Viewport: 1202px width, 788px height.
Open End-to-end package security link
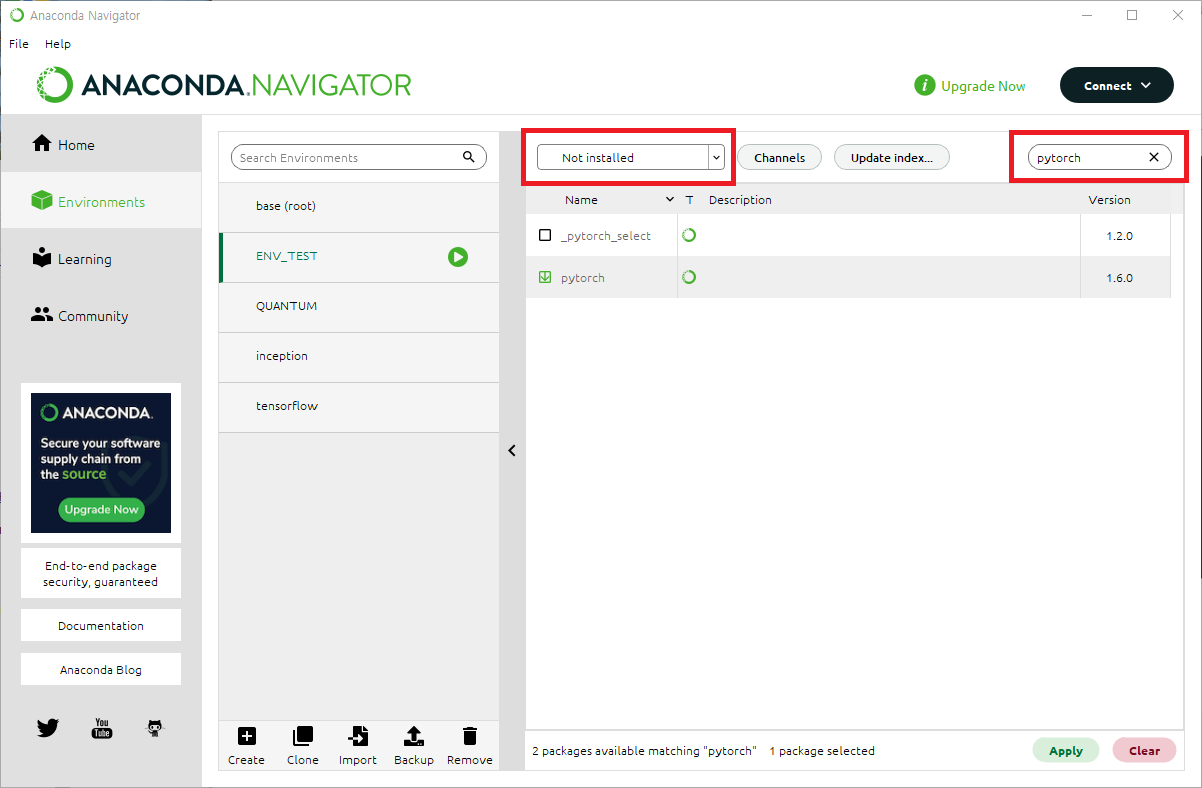tap(101, 574)
